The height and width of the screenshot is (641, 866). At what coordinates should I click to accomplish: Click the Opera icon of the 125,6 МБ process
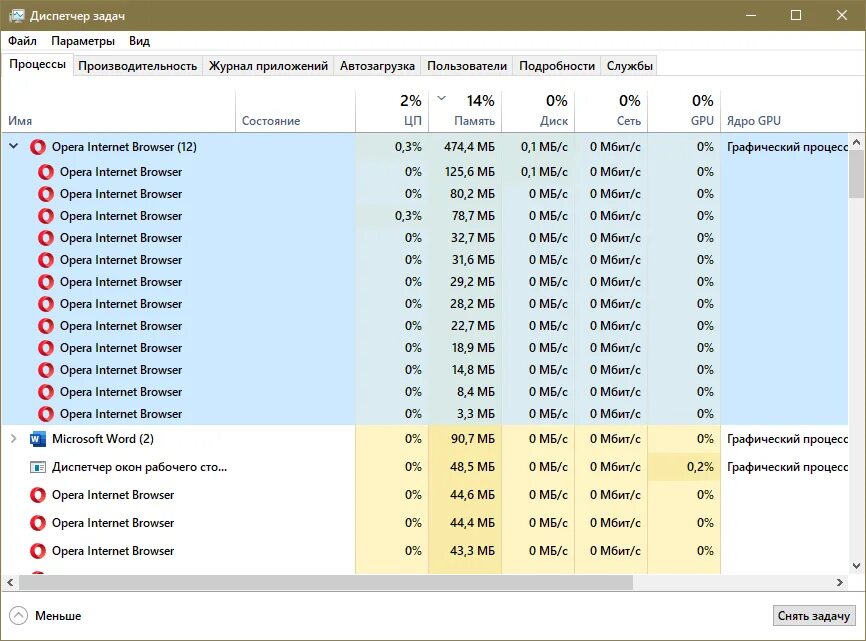[47, 172]
